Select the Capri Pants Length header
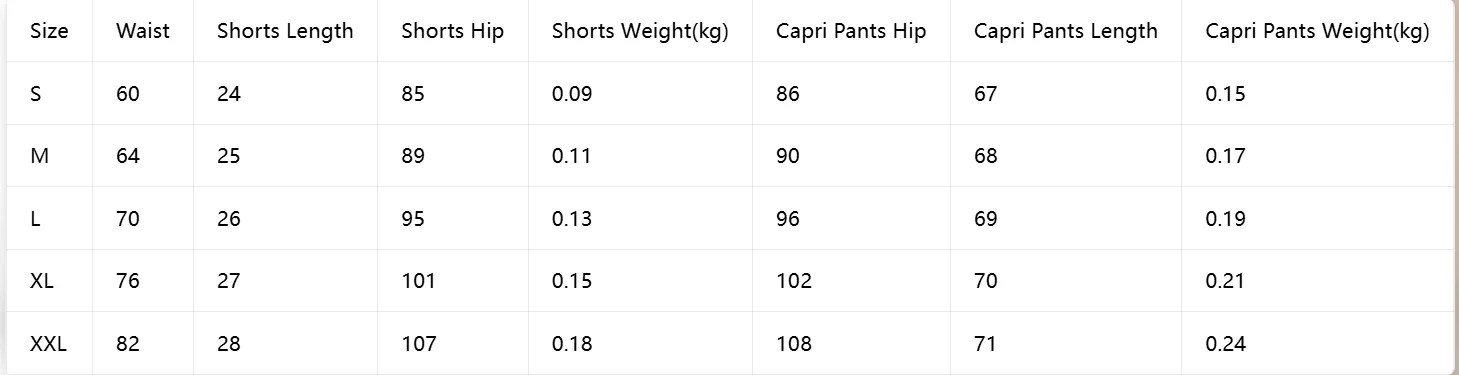1459x375 pixels. [x=1066, y=31]
